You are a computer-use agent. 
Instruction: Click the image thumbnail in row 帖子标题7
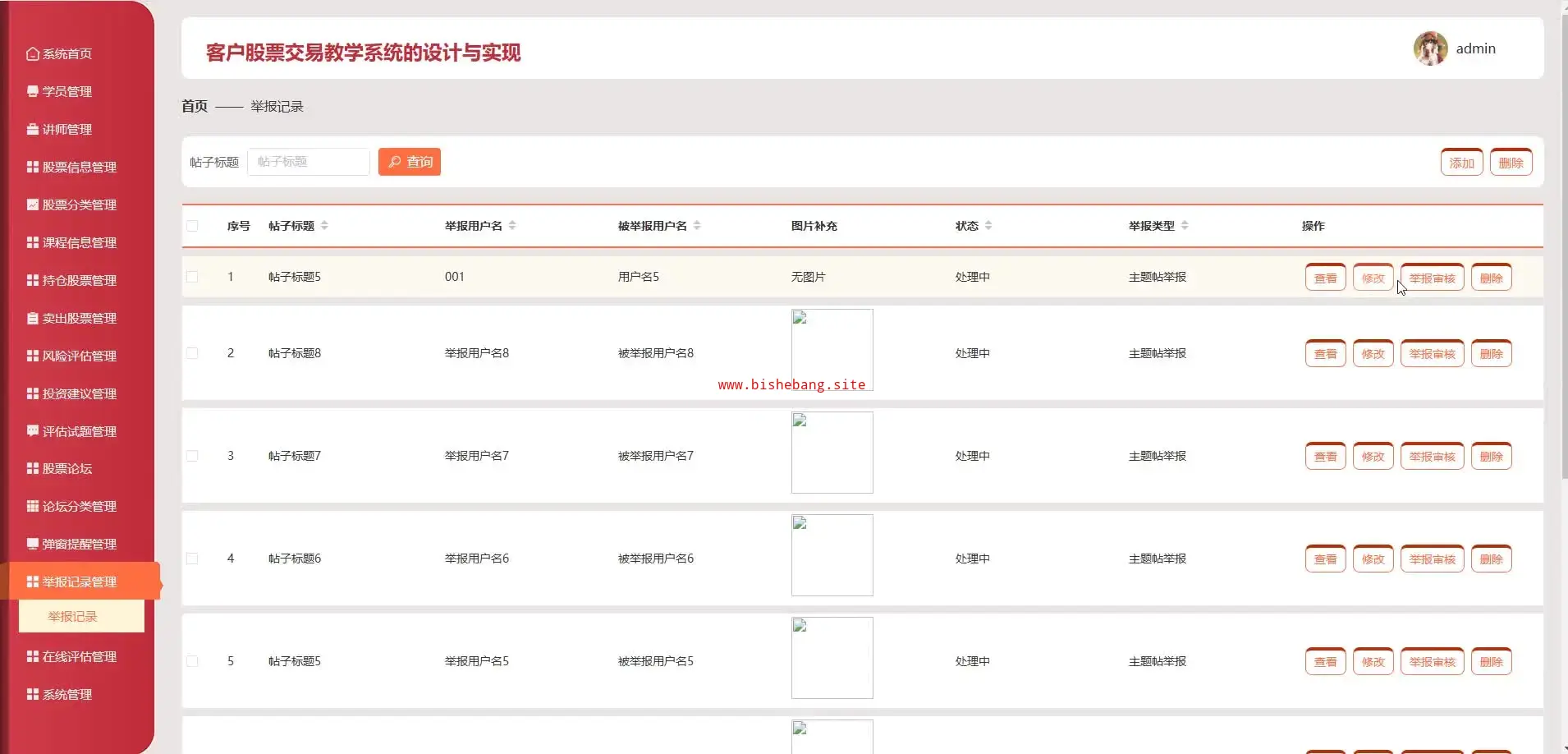click(832, 453)
